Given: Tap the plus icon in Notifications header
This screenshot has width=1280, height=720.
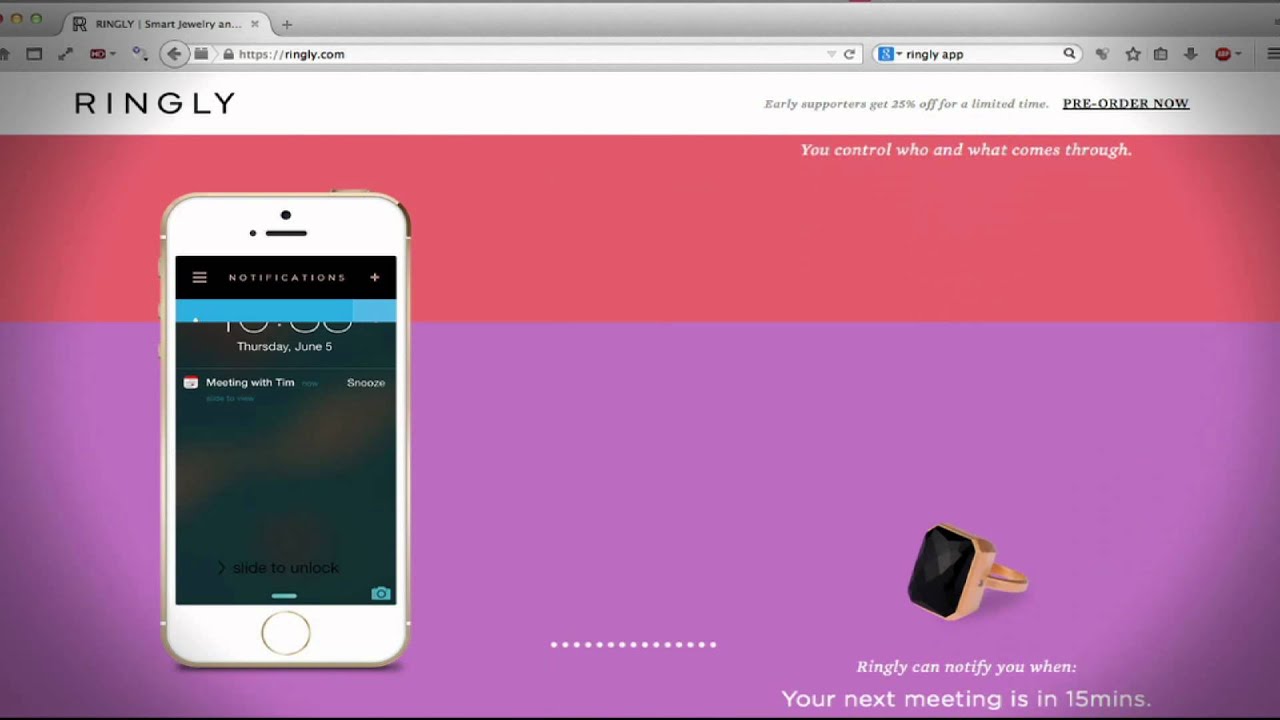Looking at the screenshot, I should [x=375, y=277].
